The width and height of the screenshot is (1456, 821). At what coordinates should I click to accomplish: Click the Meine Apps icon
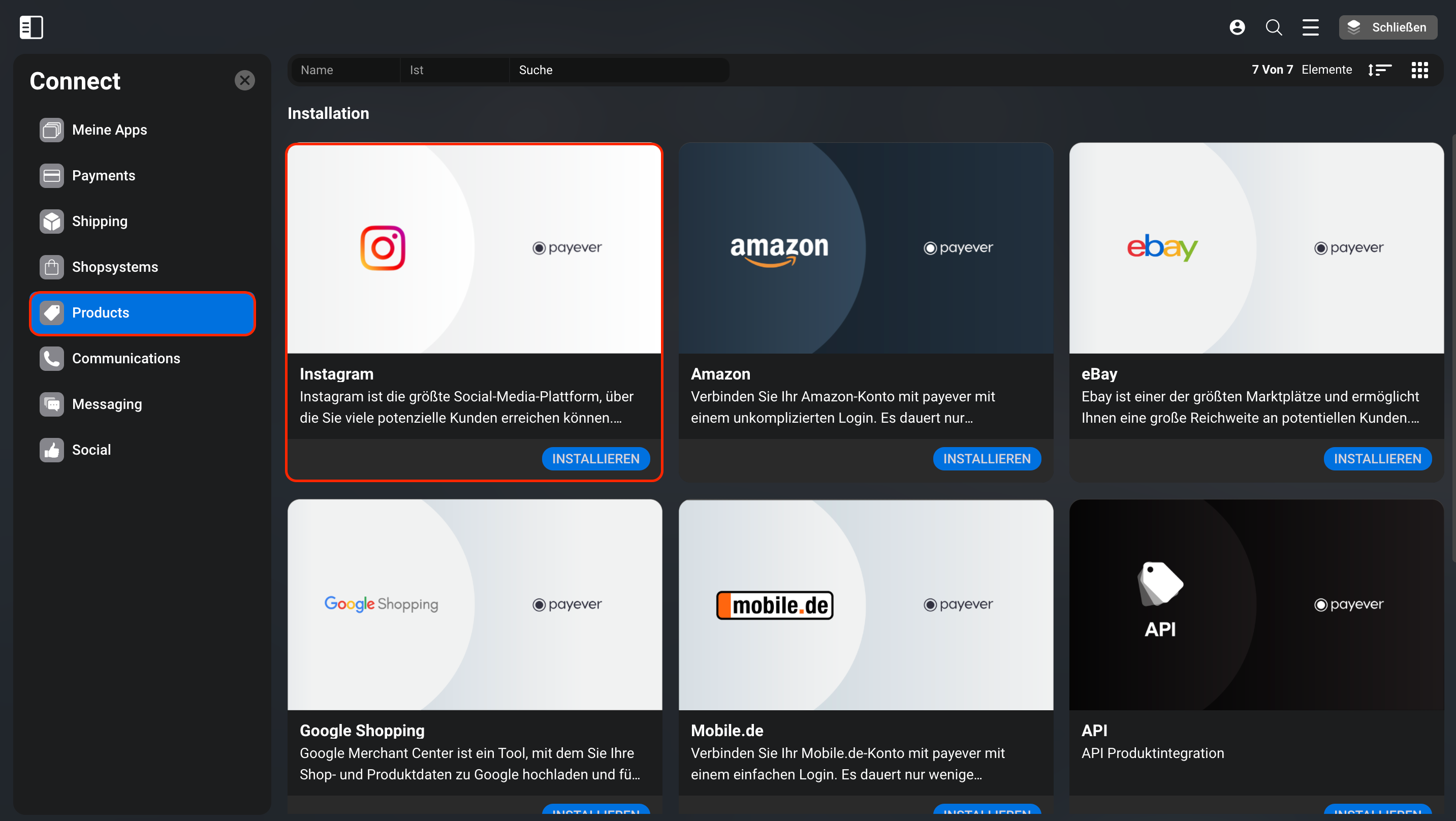51,130
